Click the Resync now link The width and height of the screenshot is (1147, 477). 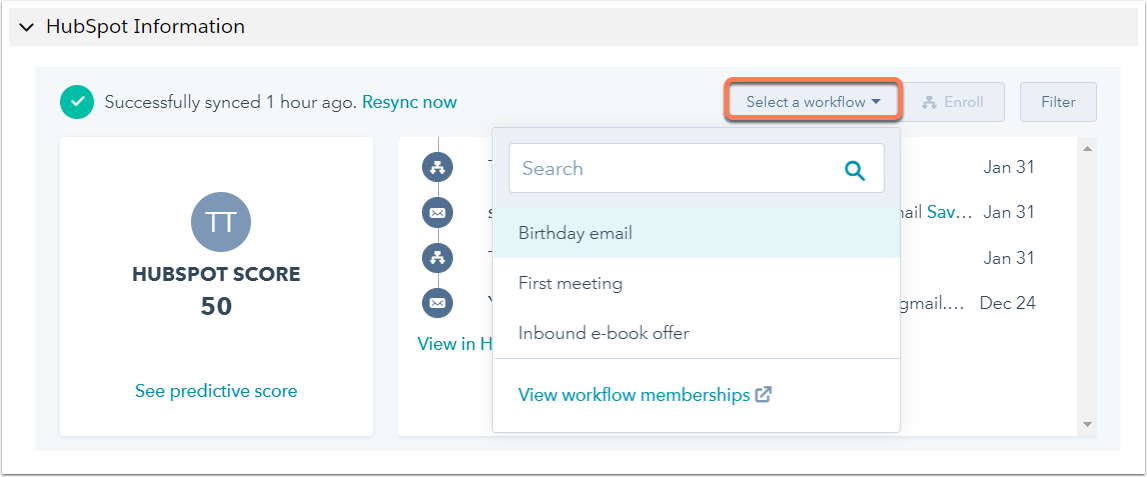(409, 102)
